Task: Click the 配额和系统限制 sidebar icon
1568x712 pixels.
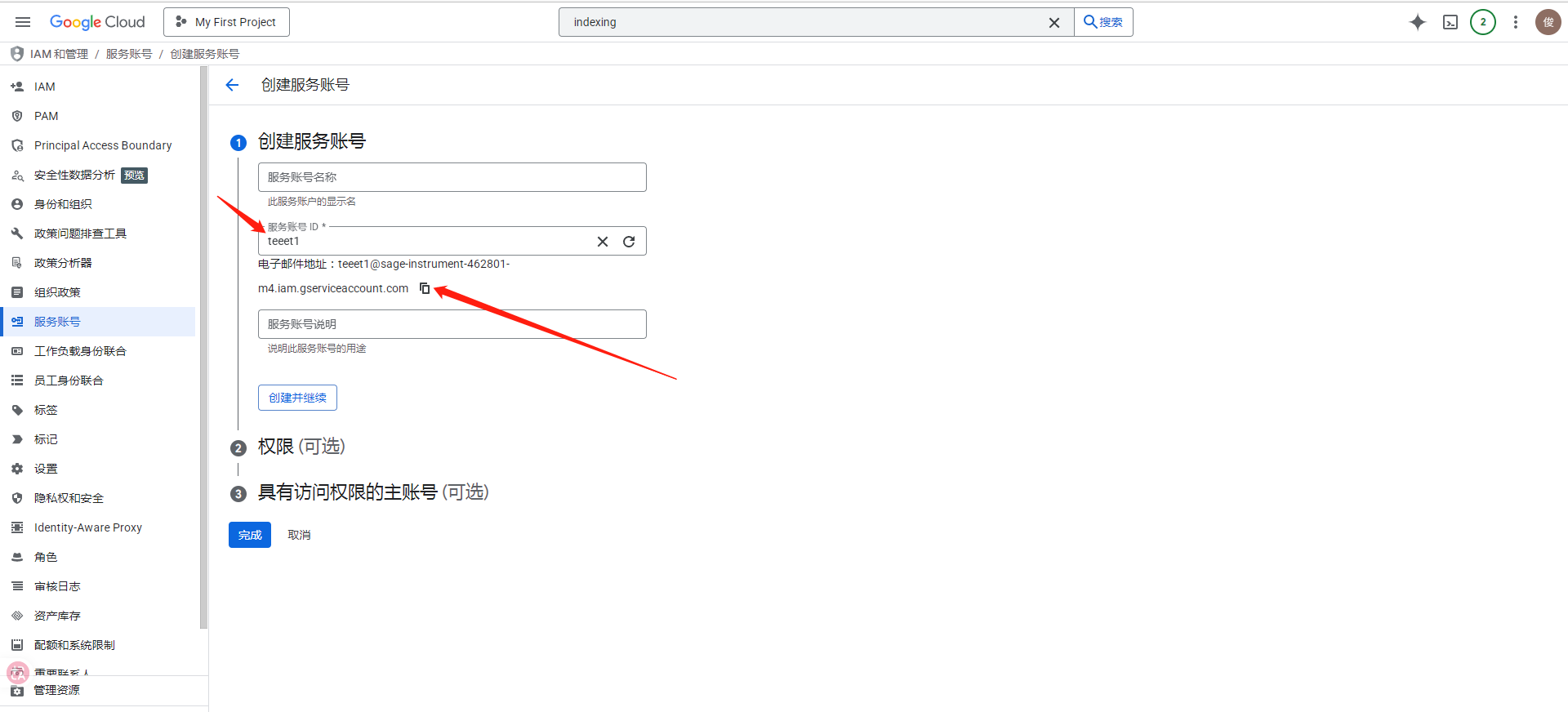Action: click(x=17, y=645)
